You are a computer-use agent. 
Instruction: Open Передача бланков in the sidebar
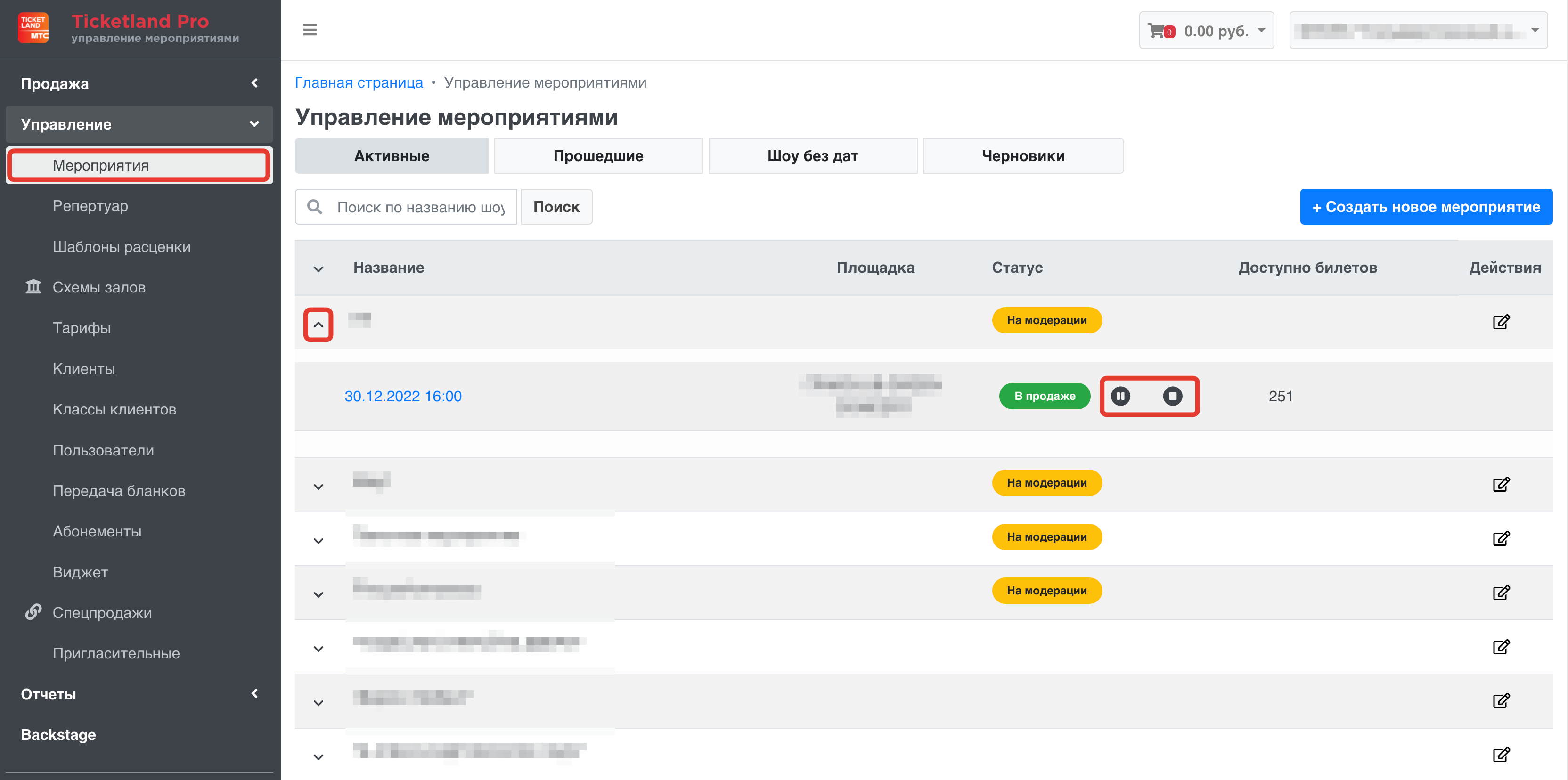[x=119, y=490]
